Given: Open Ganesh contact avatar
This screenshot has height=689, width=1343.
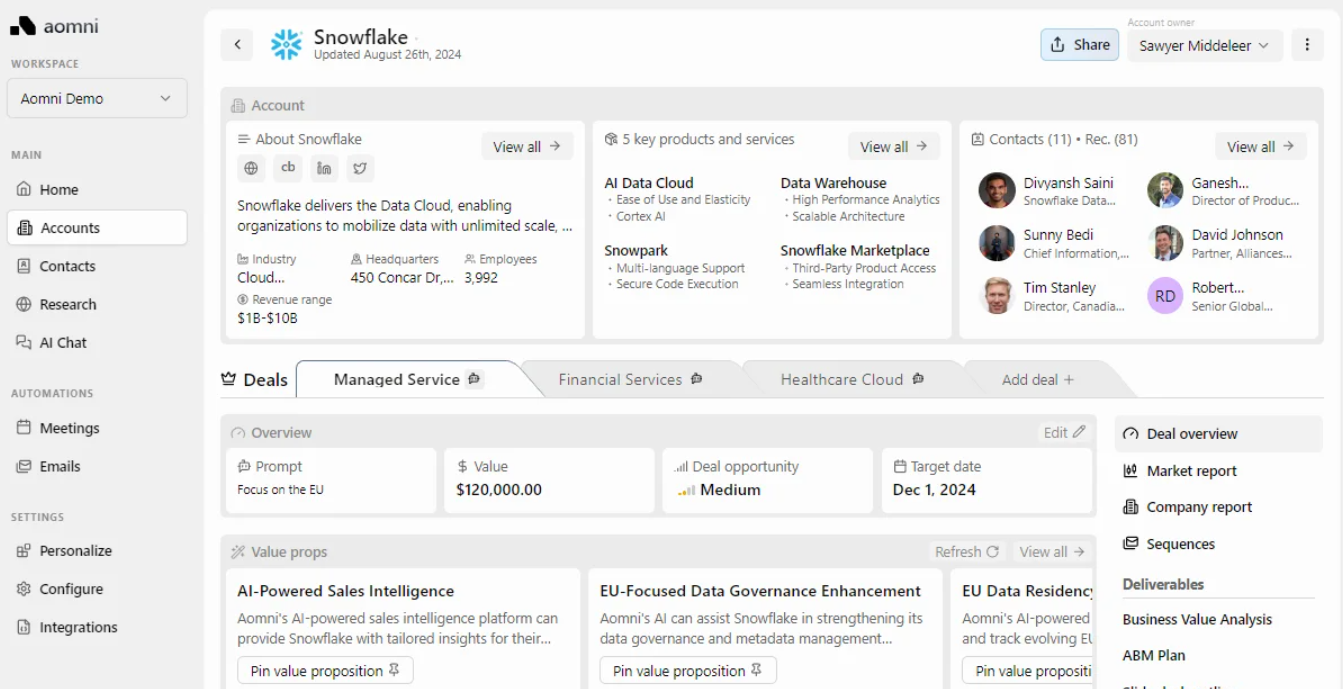Looking at the screenshot, I should coord(1165,190).
